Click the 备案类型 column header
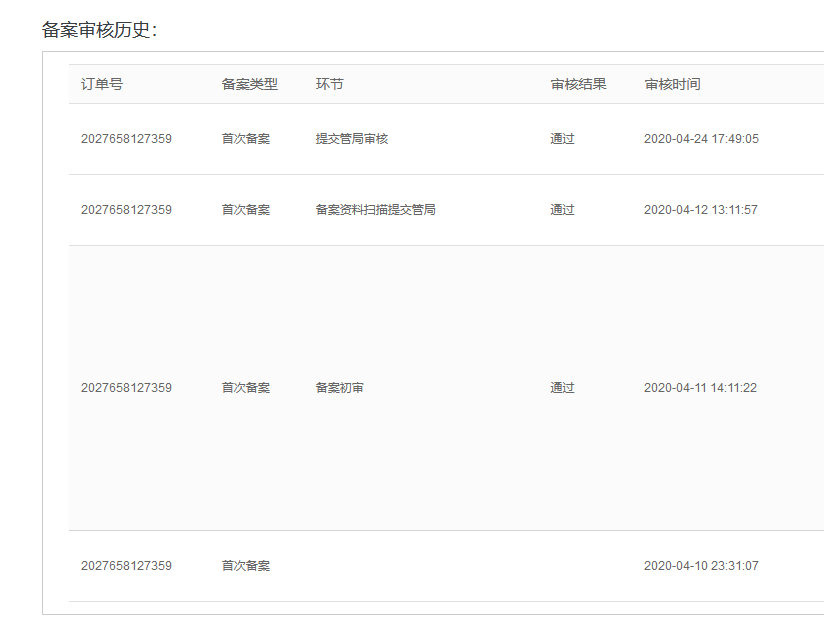The height and width of the screenshot is (617, 824). click(x=249, y=84)
